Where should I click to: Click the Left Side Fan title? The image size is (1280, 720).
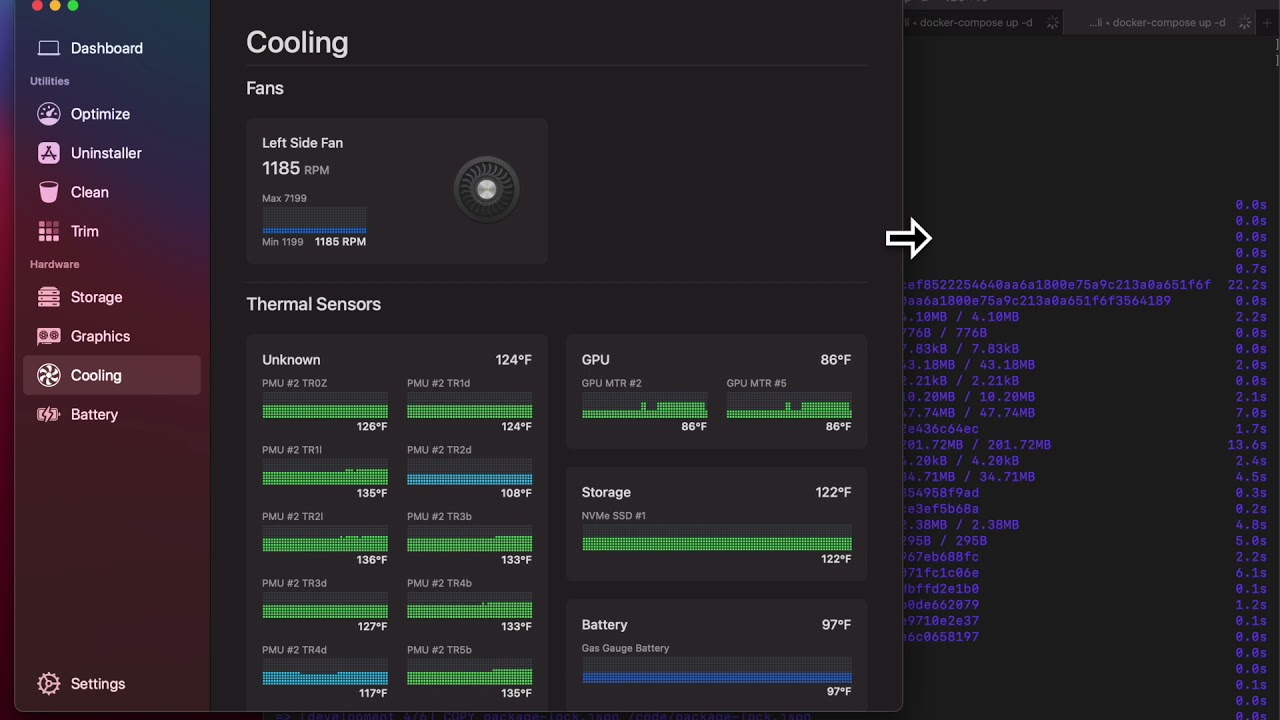[x=302, y=143]
